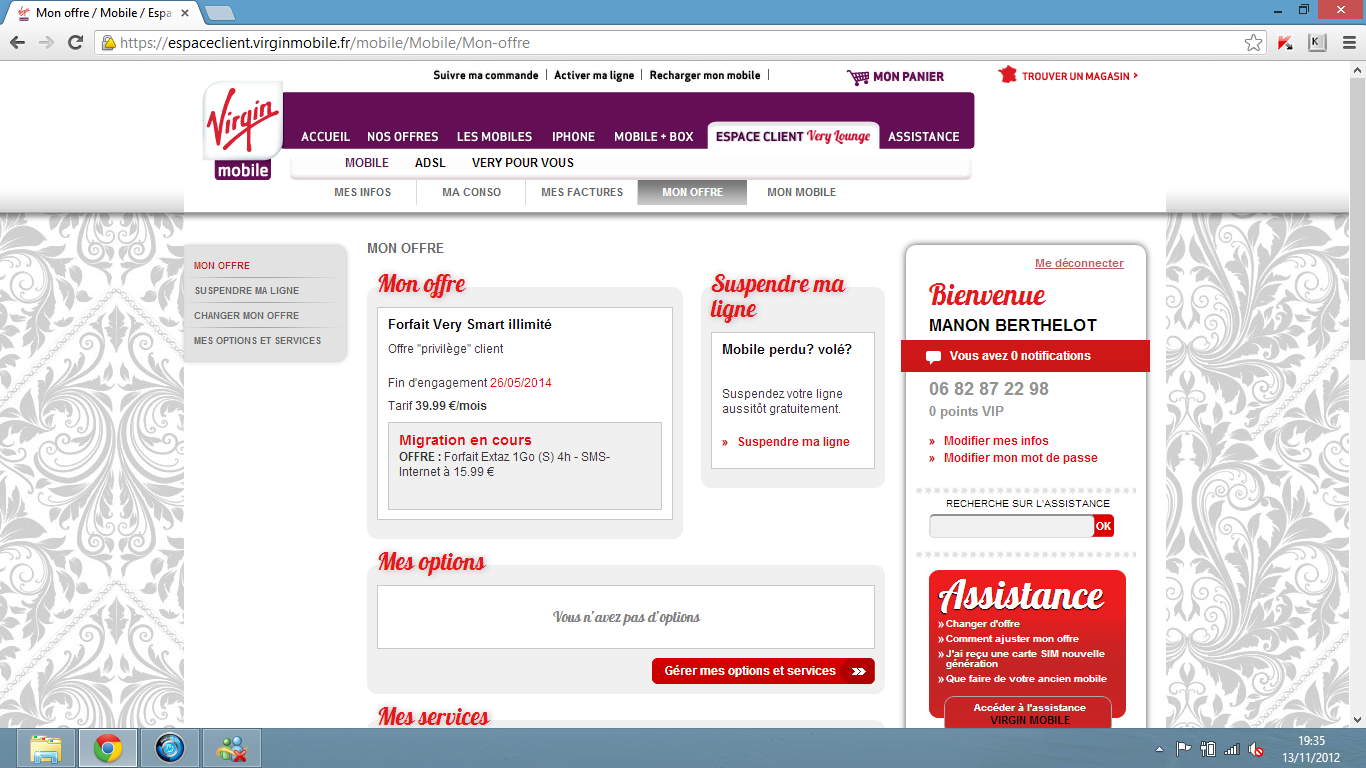Open the Chrome menu icon
Image resolution: width=1366 pixels, height=768 pixels.
pos(1348,43)
